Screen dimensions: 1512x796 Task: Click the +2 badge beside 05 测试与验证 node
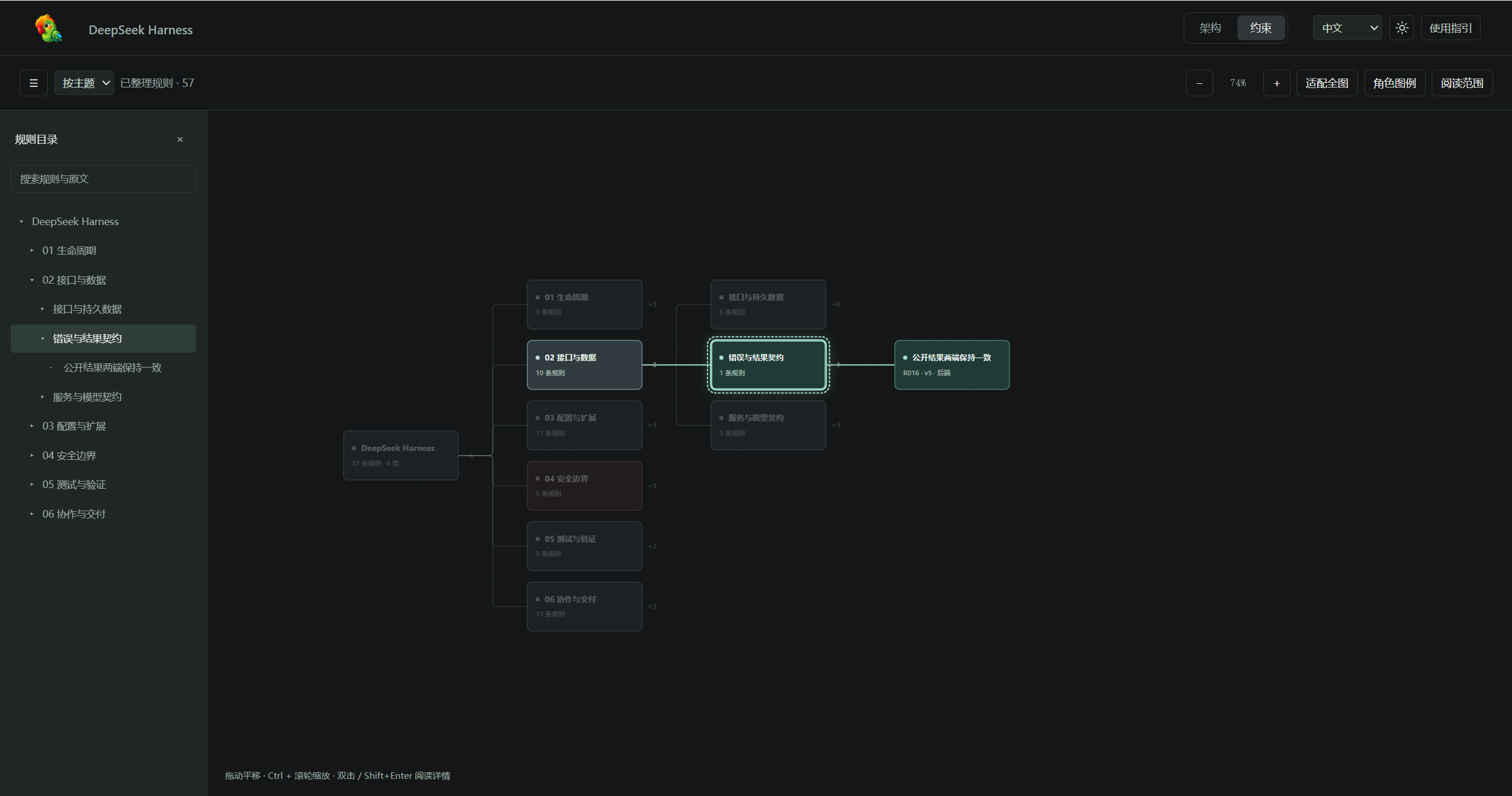[x=653, y=546]
